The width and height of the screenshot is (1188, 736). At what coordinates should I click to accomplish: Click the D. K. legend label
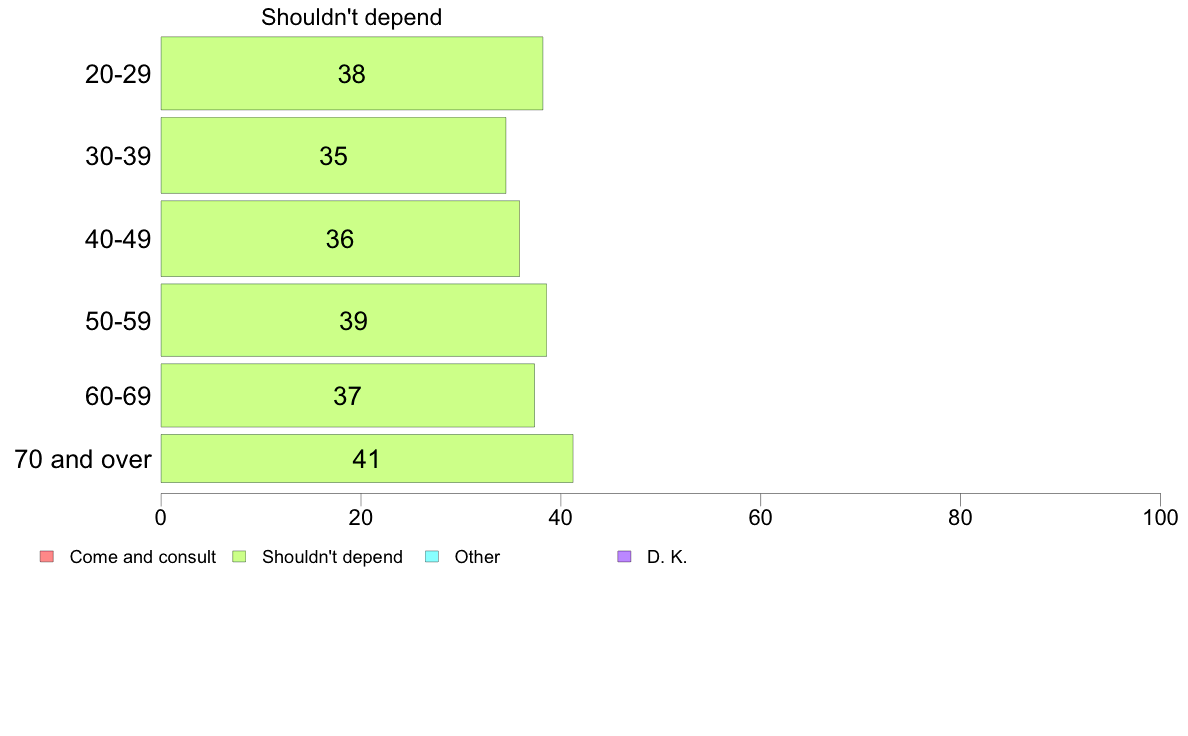click(x=667, y=557)
